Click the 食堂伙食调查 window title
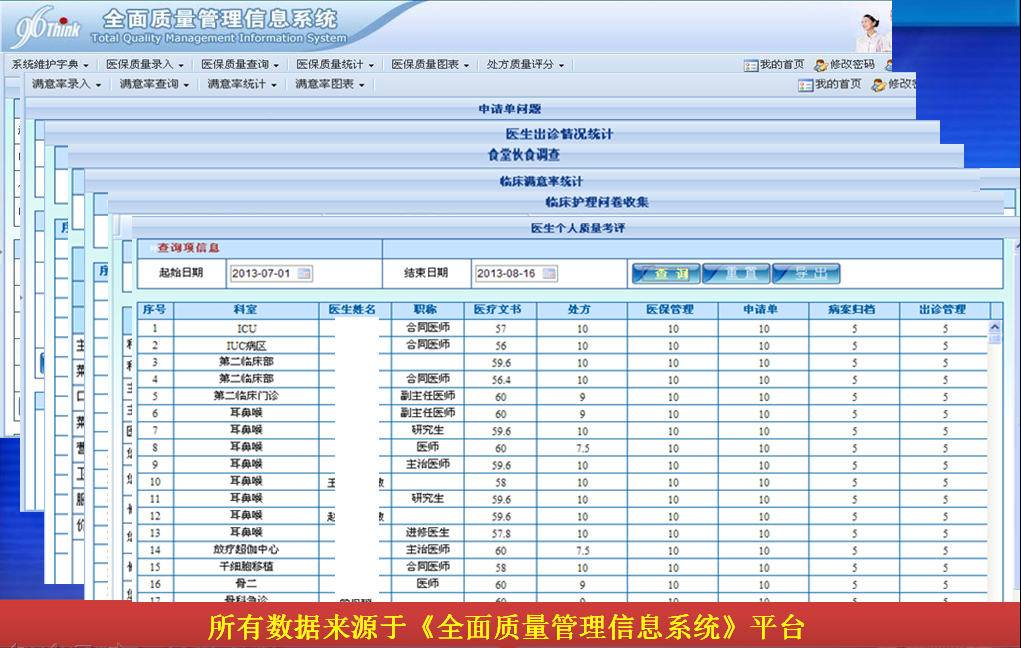 524,155
